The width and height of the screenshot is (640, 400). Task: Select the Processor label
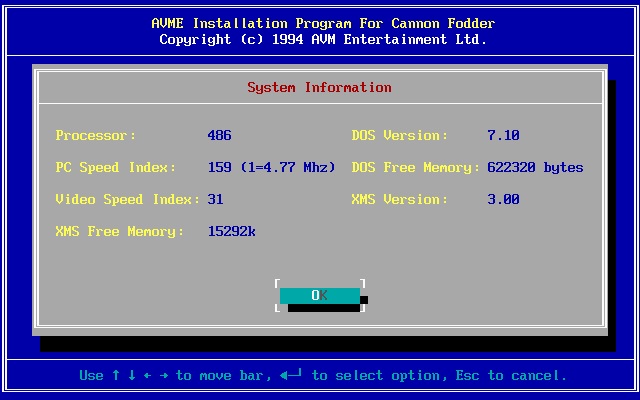96,135
